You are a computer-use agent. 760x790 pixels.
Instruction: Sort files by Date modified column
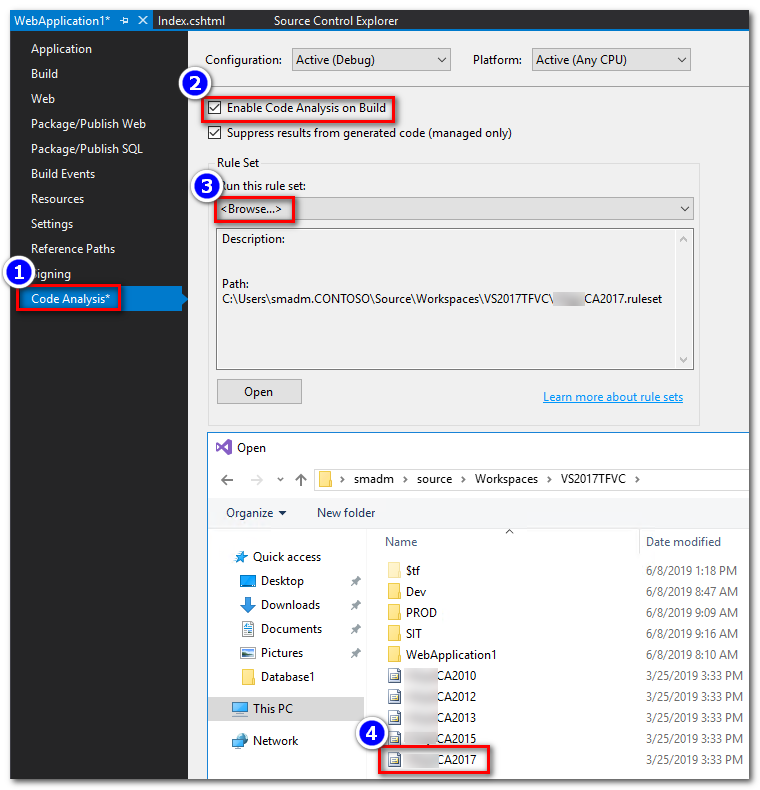click(x=683, y=542)
